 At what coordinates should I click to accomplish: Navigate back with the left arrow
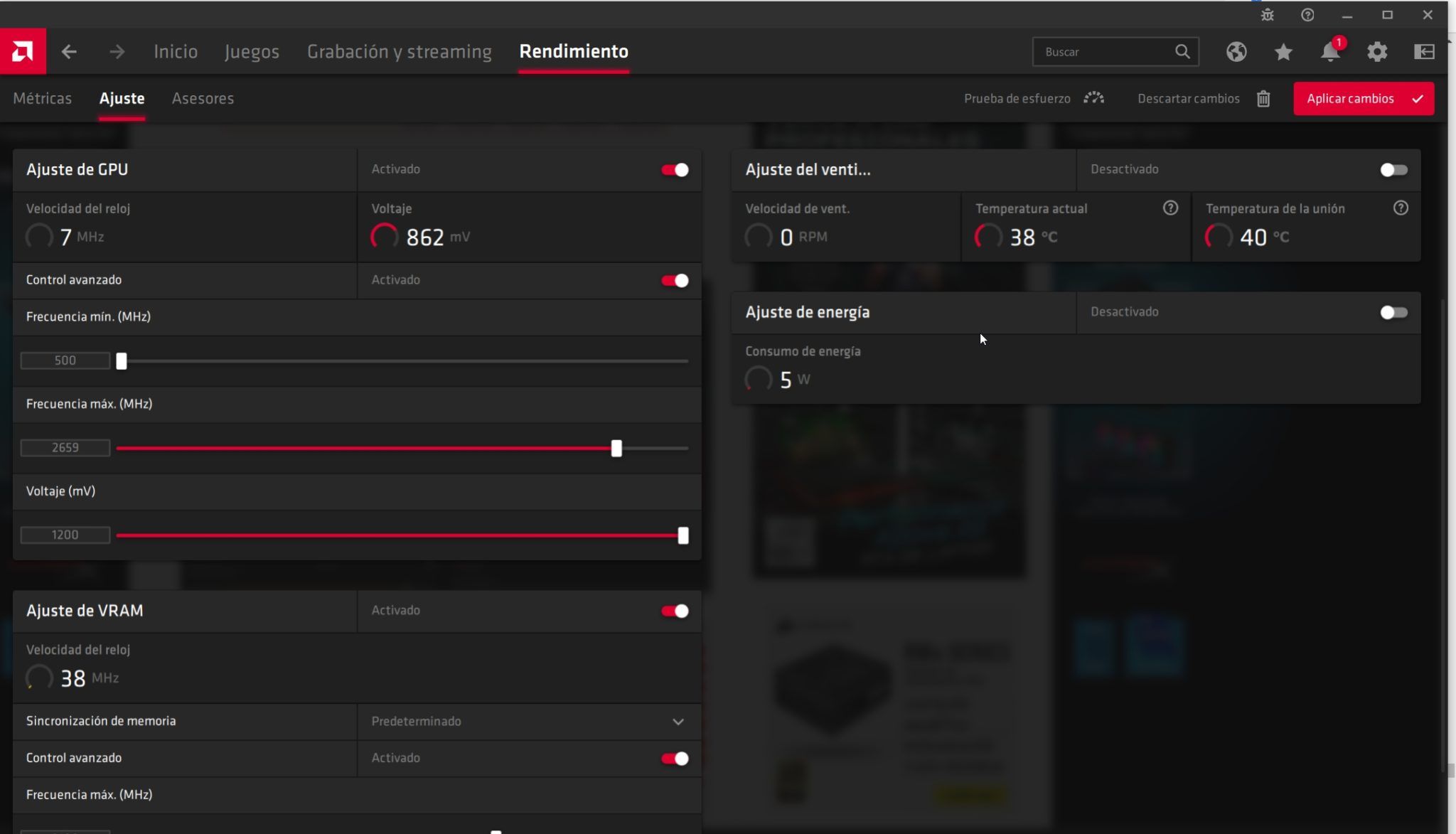(69, 51)
